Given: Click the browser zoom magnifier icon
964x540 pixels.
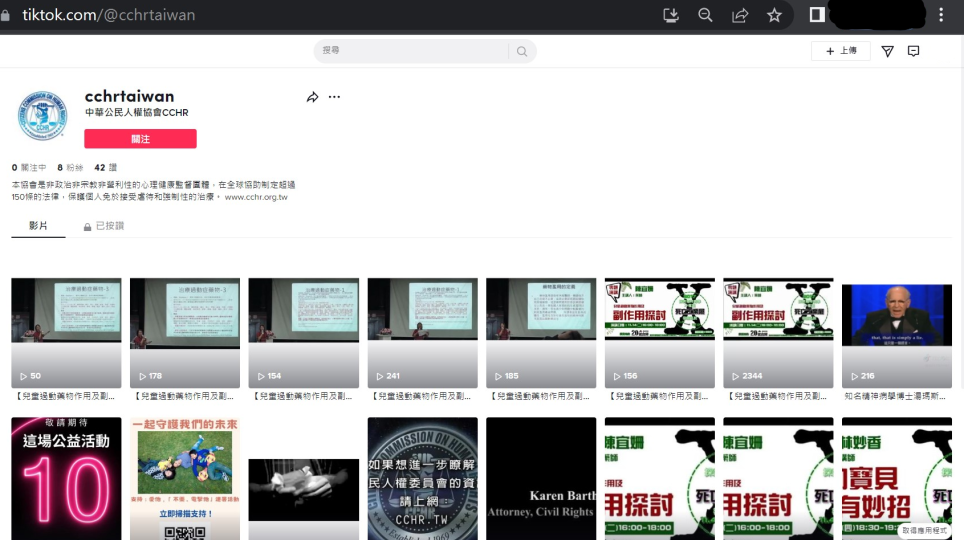Looking at the screenshot, I should tap(705, 15).
